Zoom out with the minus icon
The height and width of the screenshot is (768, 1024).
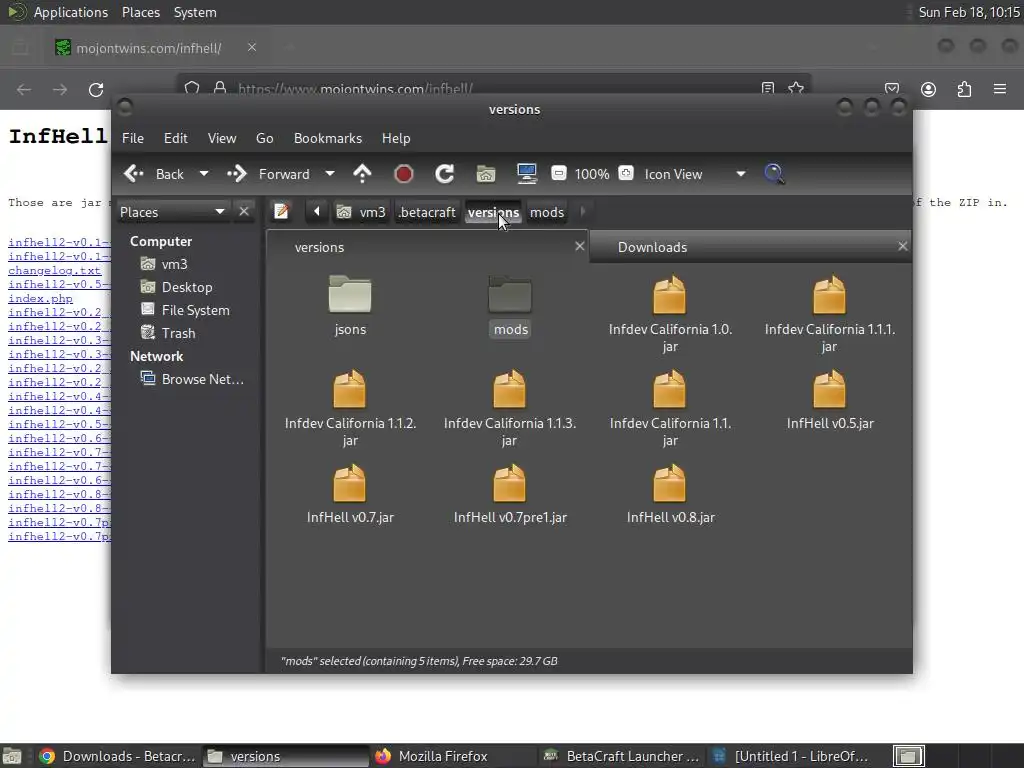(558, 173)
